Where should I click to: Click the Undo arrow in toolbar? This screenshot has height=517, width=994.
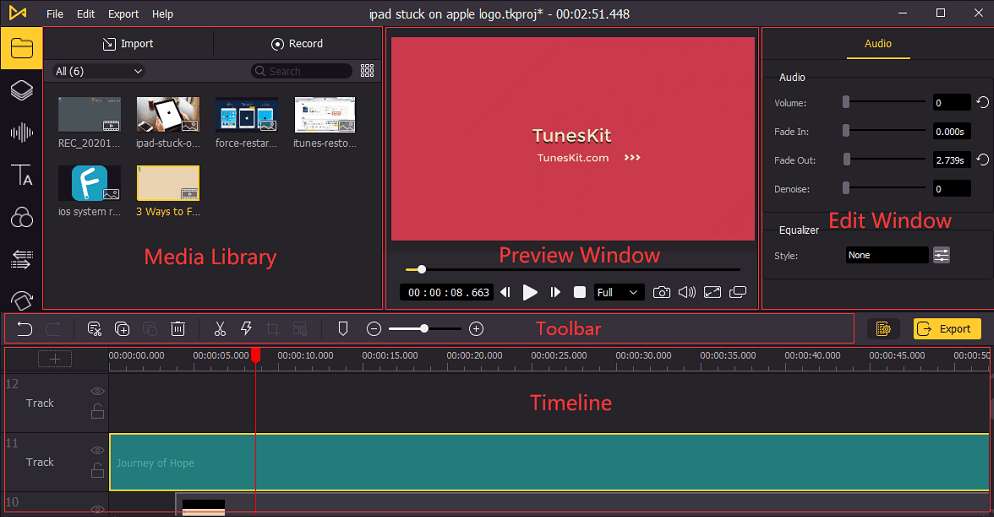(24, 328)
